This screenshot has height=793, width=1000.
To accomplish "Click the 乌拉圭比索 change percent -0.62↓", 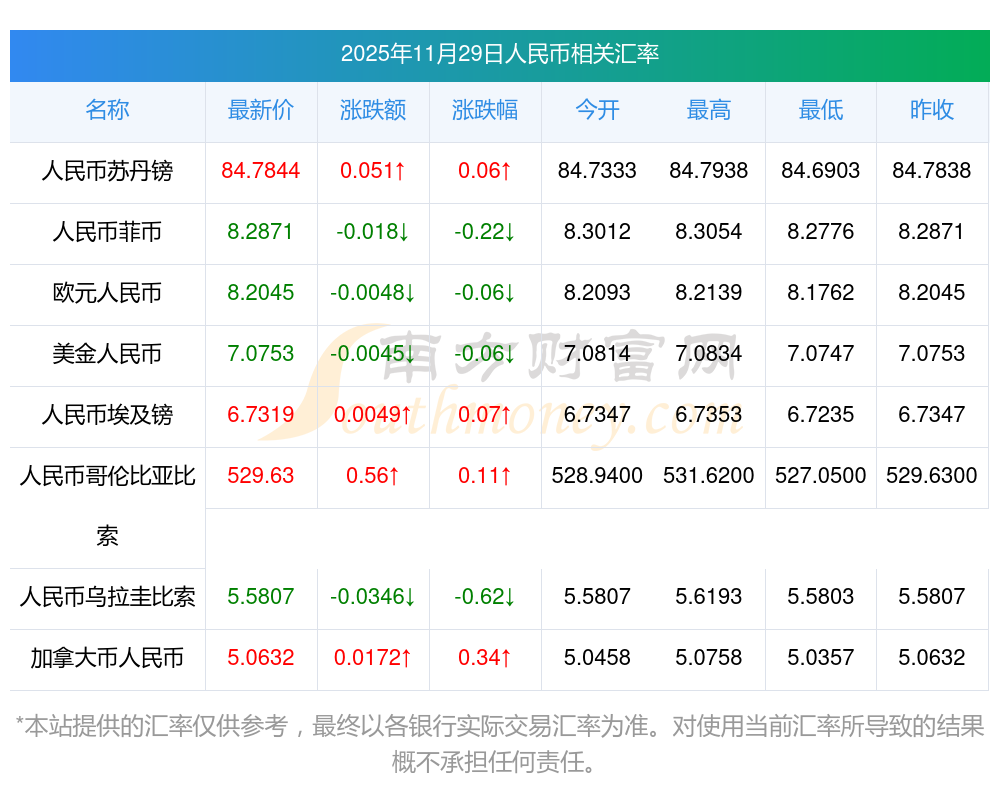I will click(485, 596).
